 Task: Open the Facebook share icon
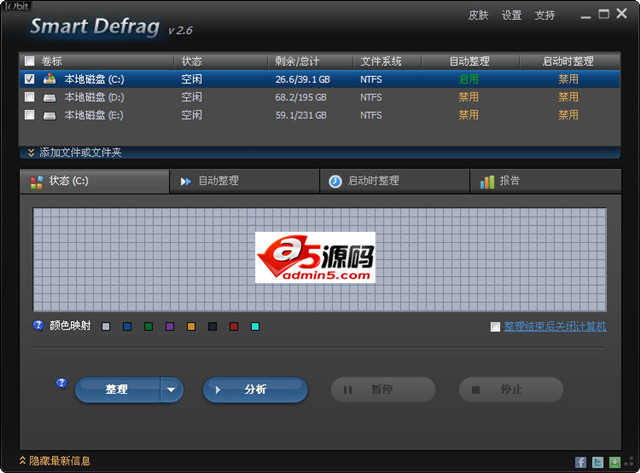(580, 462)
